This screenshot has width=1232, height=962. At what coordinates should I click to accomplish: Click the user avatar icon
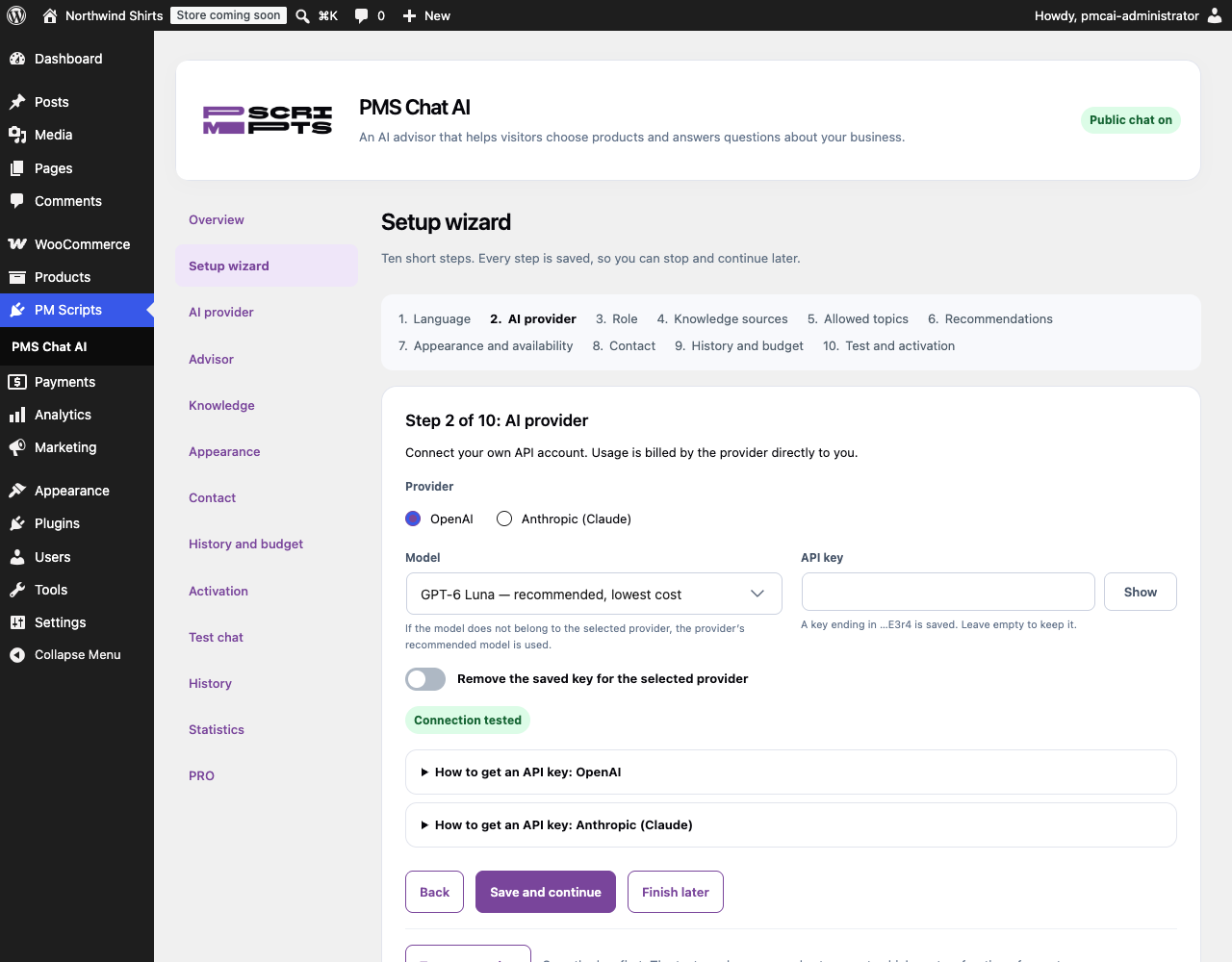point(1215,15)
